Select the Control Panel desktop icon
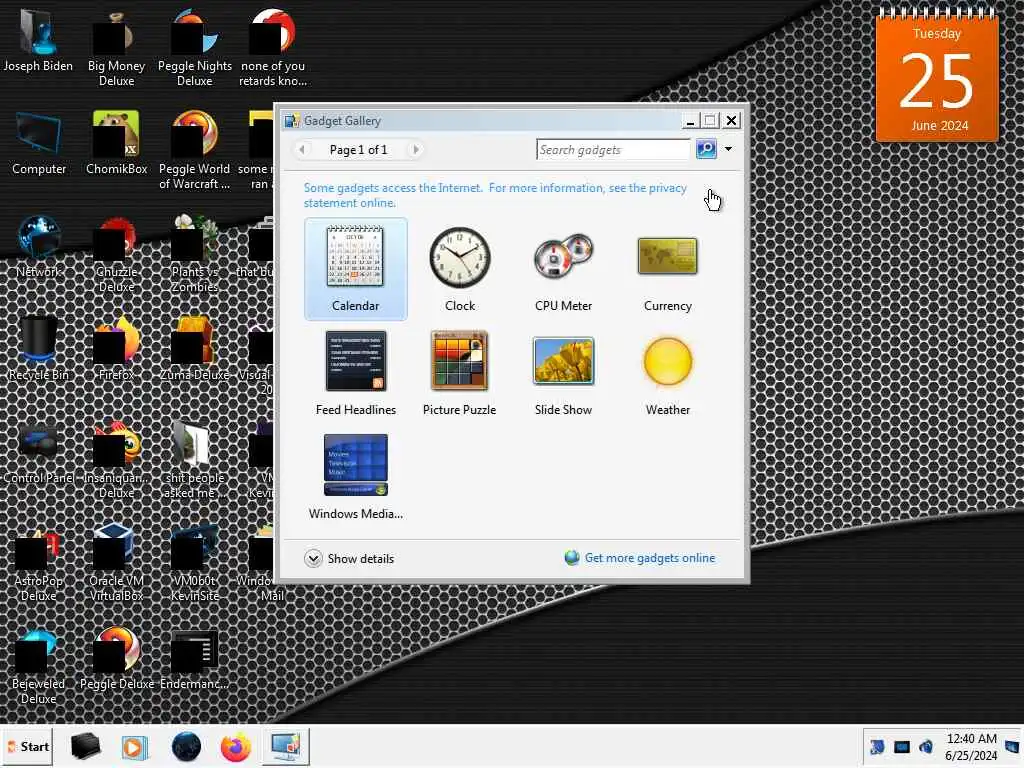1024x768 pixels. (39, 453)
